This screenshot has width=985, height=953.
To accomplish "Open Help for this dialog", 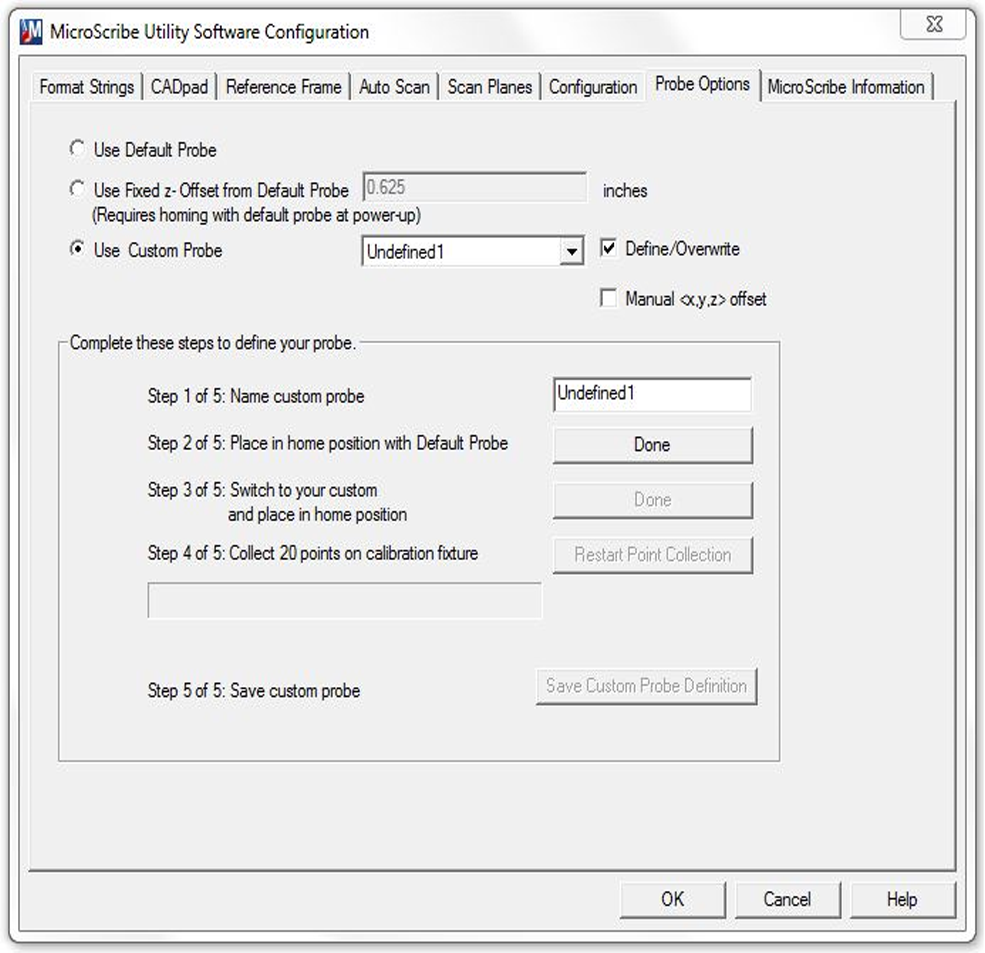I will (x=902, y=900).
